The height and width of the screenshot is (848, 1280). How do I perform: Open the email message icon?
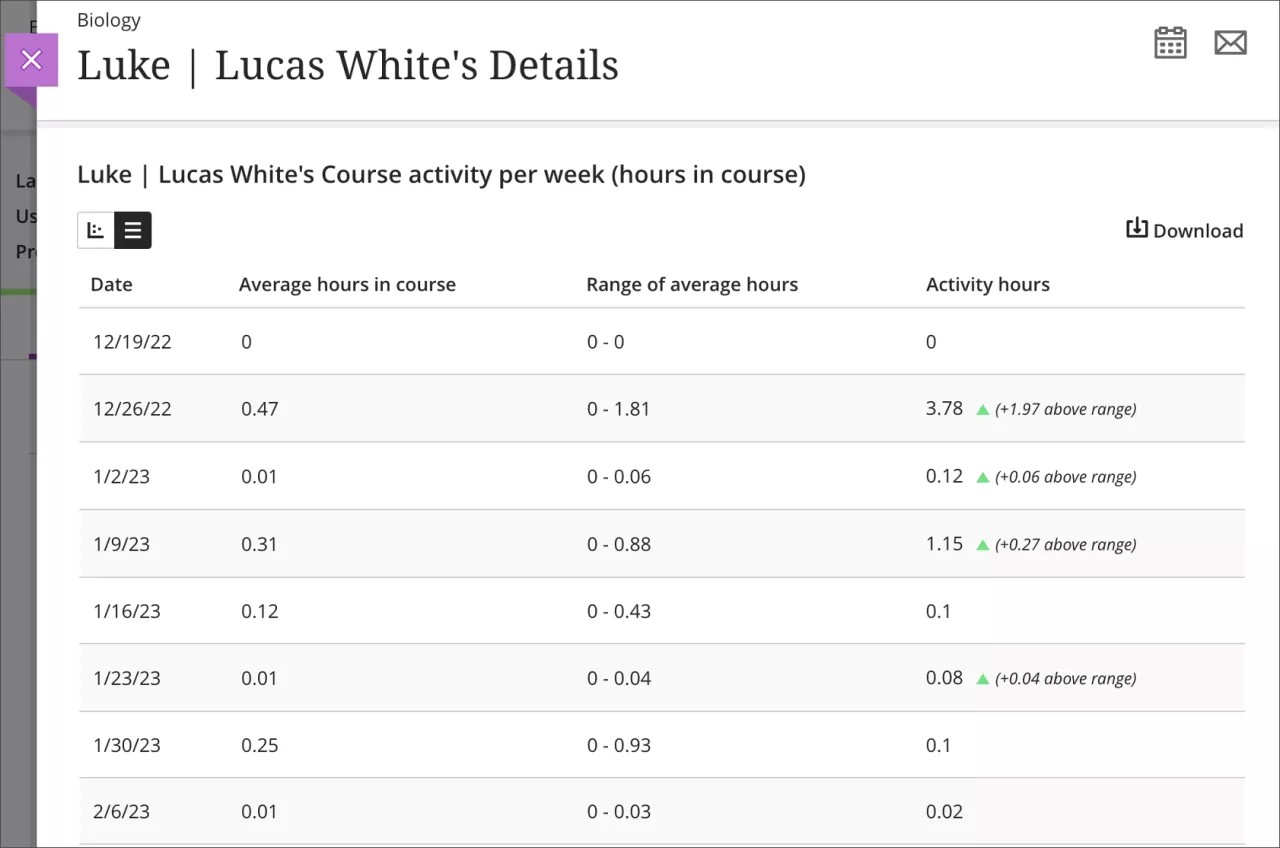point(1231,42)
